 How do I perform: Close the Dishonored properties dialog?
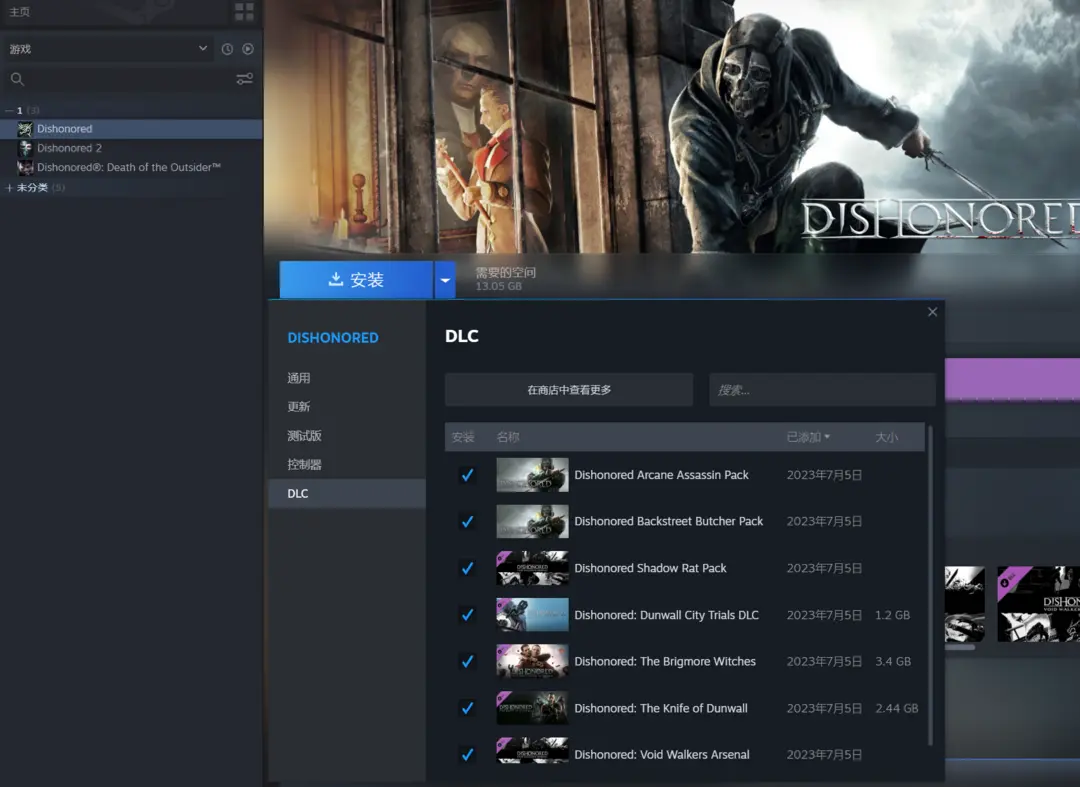click(933, 312)
